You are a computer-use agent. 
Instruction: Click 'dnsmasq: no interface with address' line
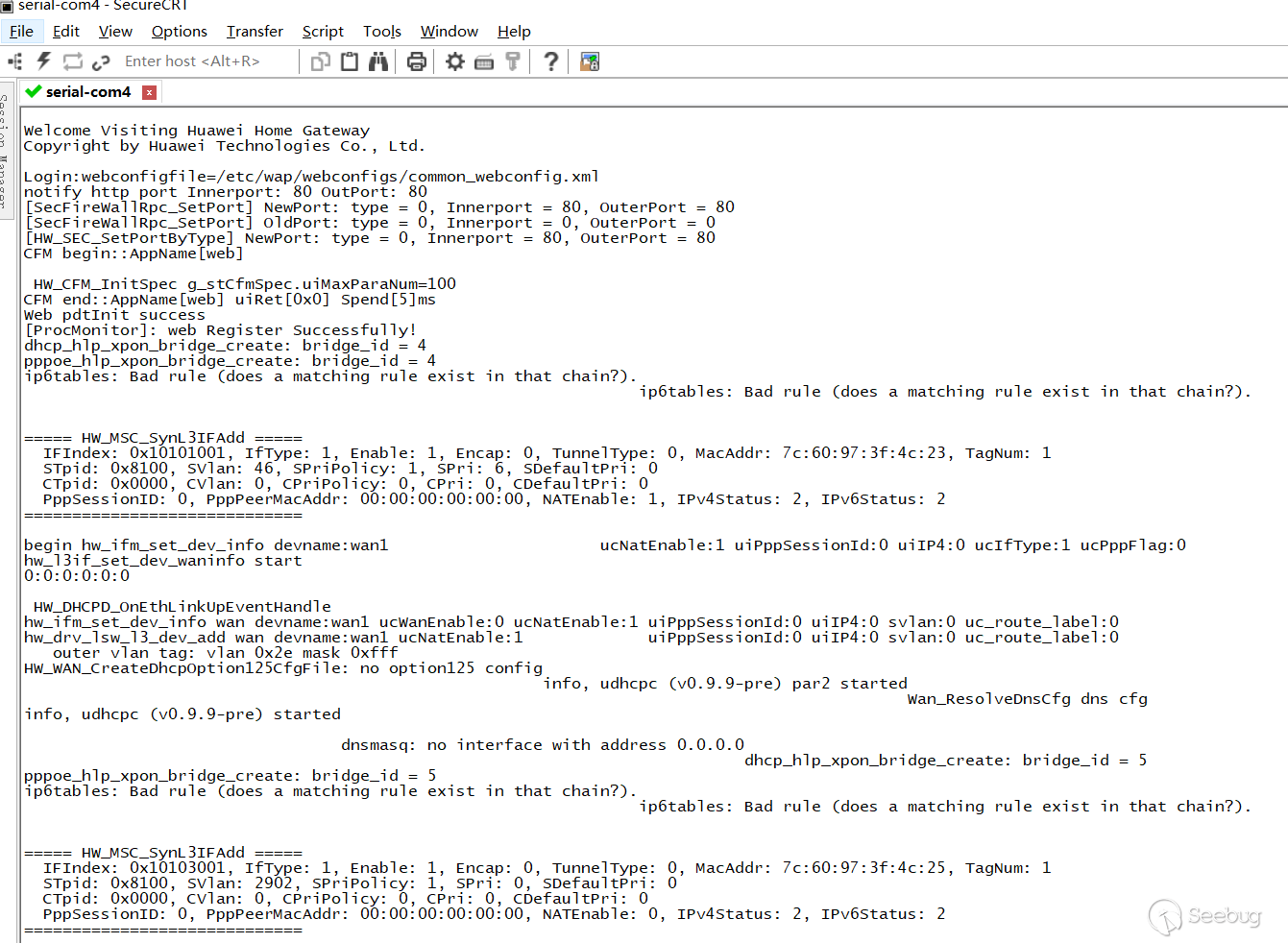543,745
